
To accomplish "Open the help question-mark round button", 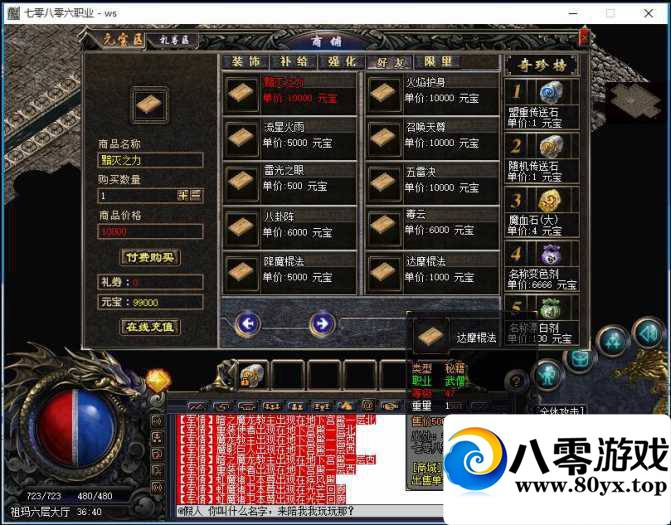I will tap(517, 381).
